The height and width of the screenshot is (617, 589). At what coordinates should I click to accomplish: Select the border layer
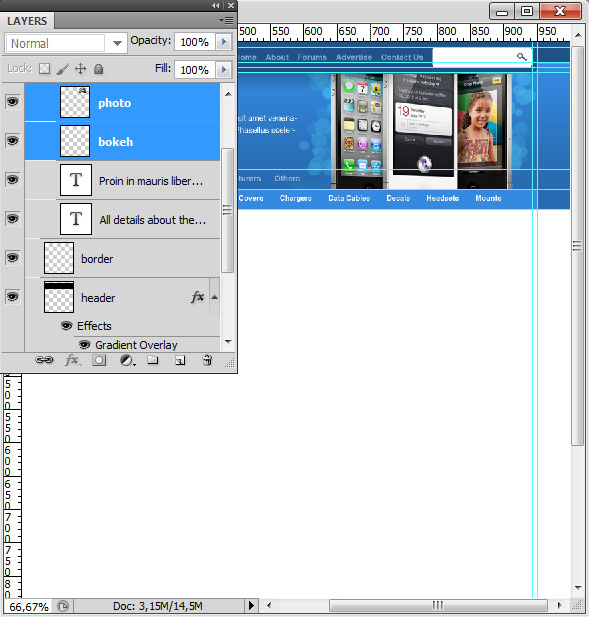[x=122, y=258]
